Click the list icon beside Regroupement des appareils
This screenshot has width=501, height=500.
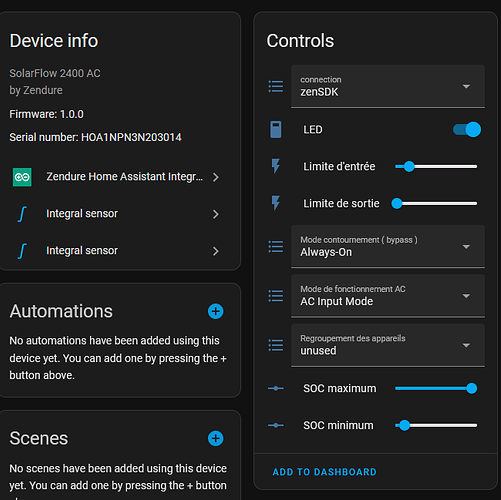[x=276, y=345]
